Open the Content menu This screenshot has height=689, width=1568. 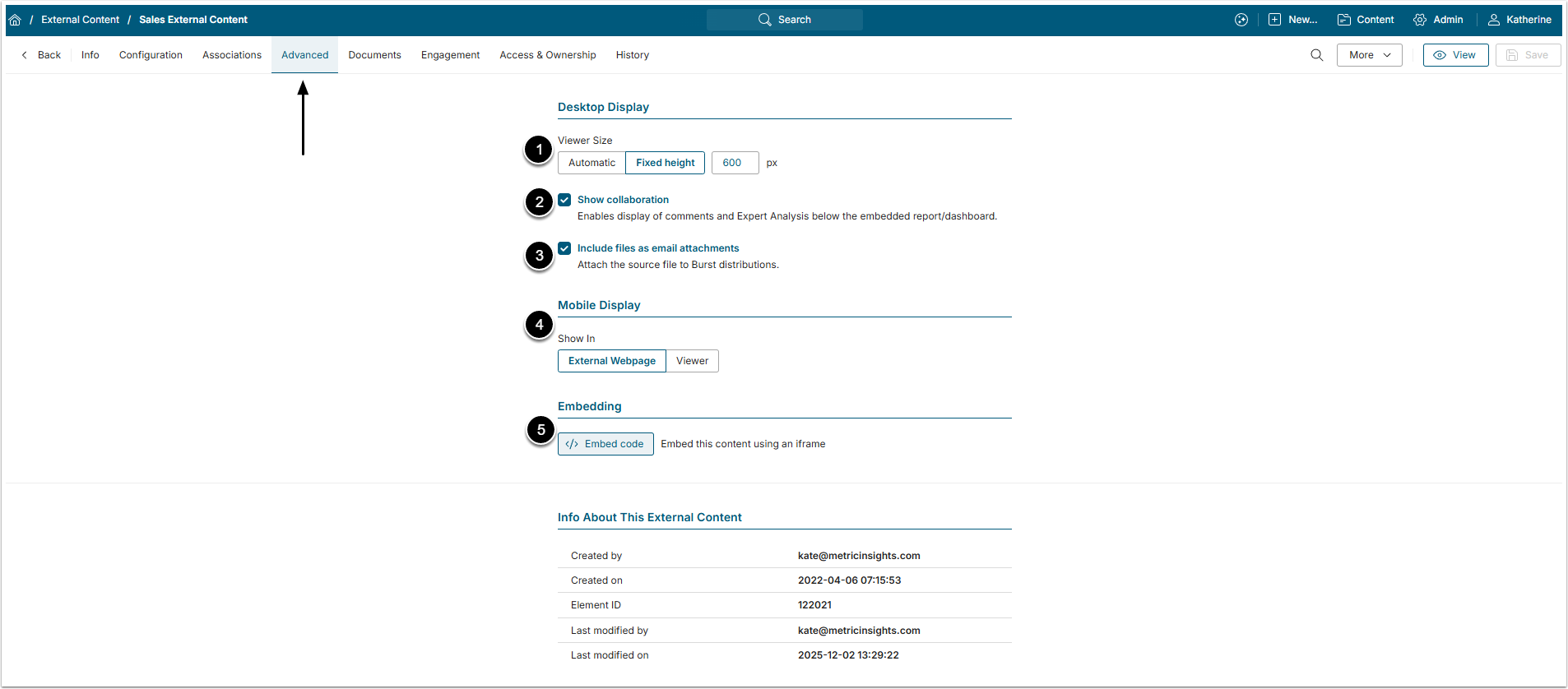coord(1366,20)
